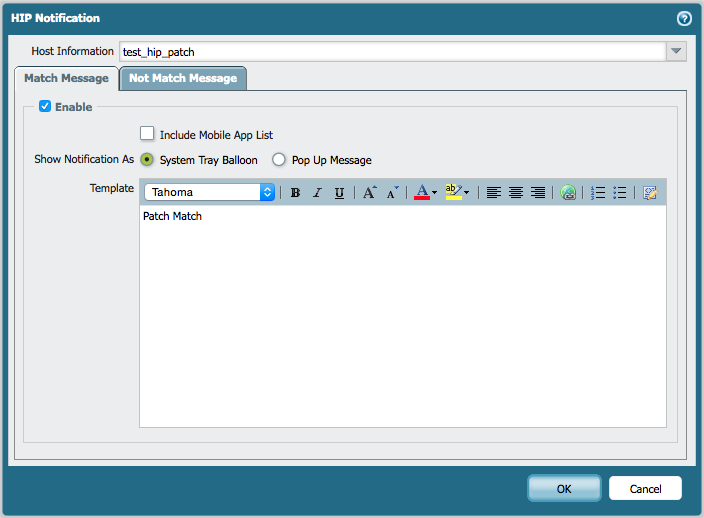
Task: Expand the Host Information dropdown arrow
Action: 676,51
